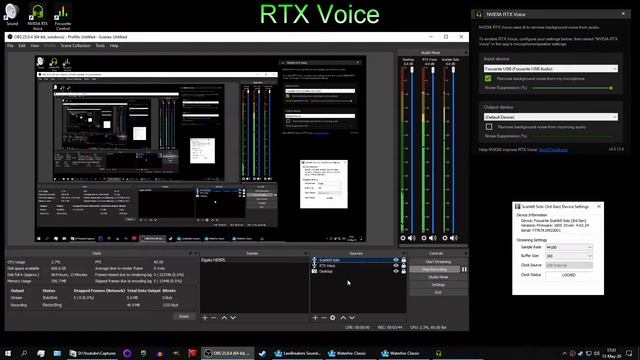Switch to LawBreakers Sound taskbar window
This screenshot has width=640, height=360.
tap(298, 353)
